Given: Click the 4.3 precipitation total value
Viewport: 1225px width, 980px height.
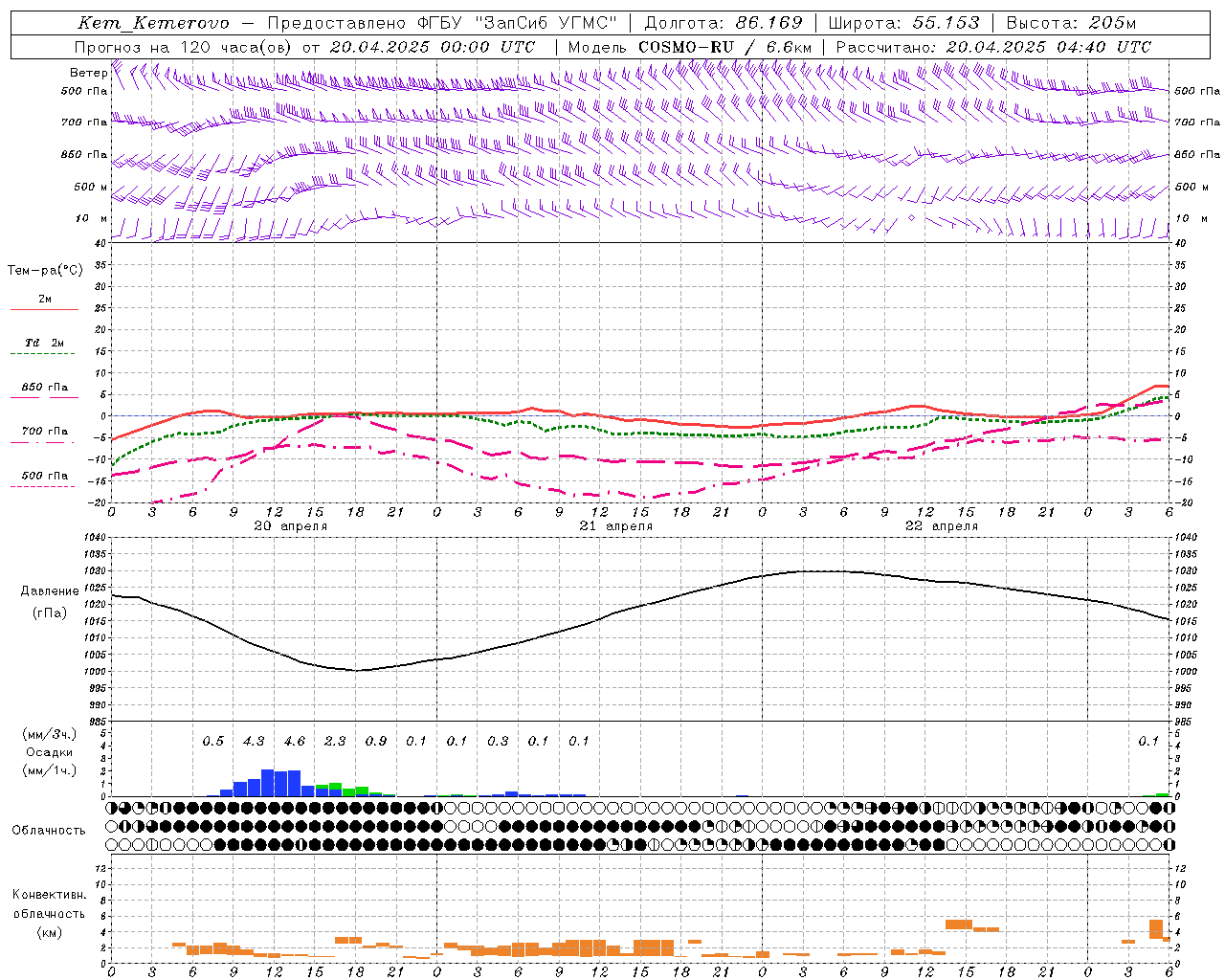Looking at the screenshot, I should point(254,741).
